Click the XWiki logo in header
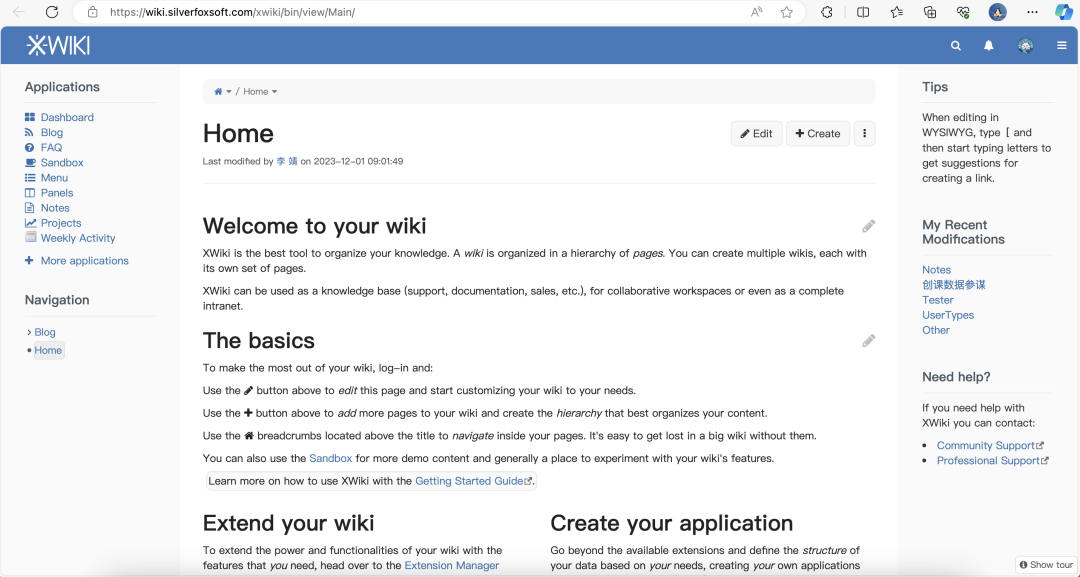1080x577 pixels. coord(59,45)
